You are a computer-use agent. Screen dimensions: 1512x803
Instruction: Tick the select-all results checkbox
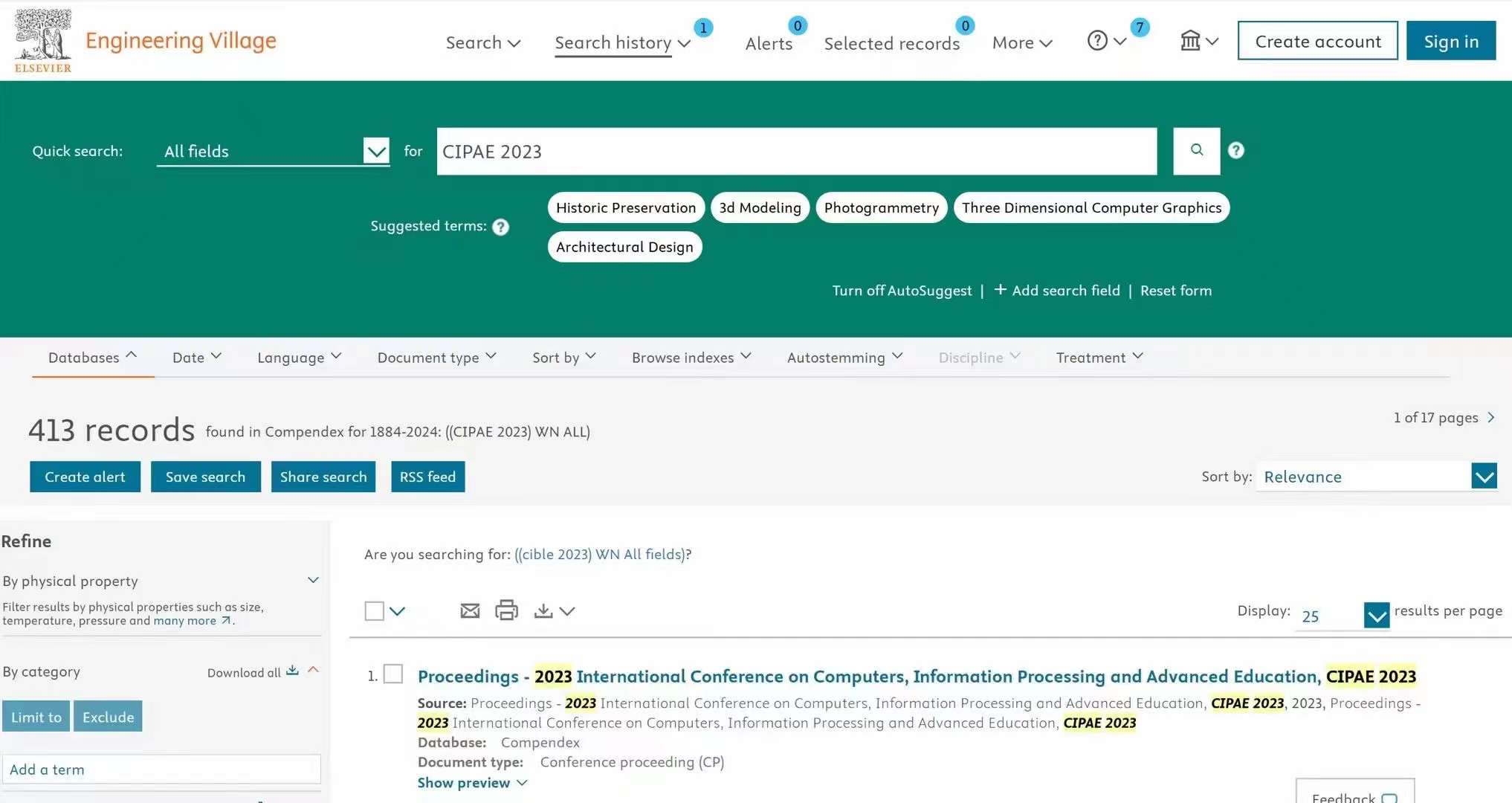(x=375, y=611)
